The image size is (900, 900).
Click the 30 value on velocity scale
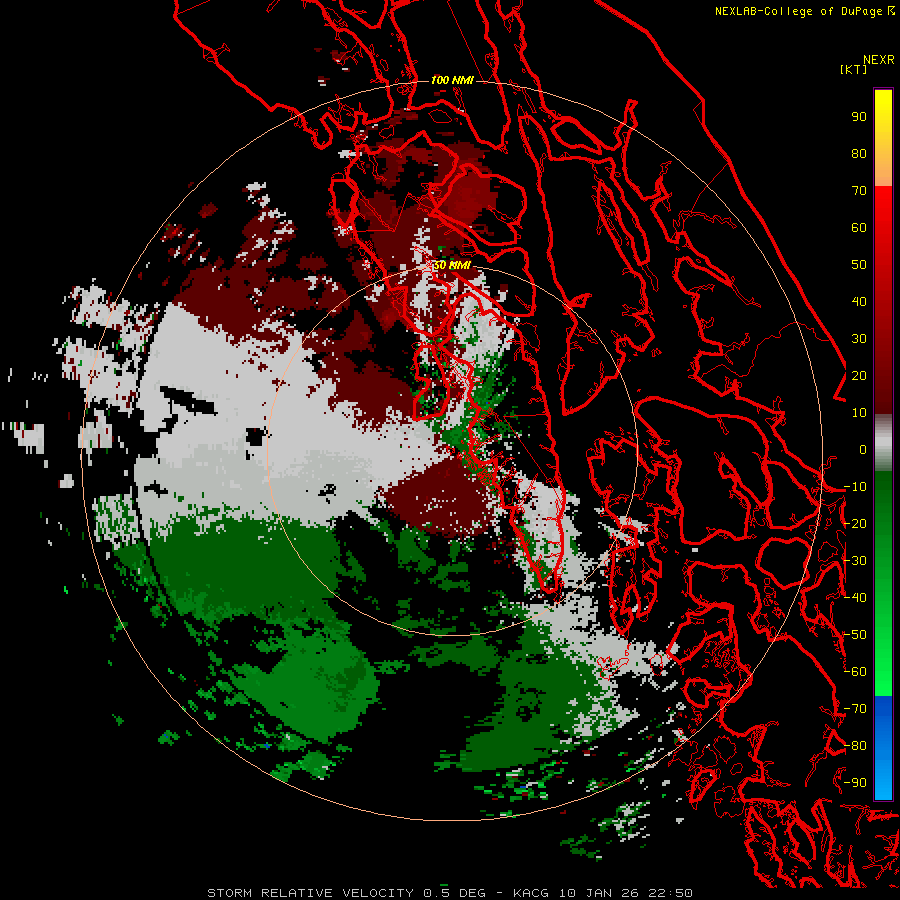859,339
